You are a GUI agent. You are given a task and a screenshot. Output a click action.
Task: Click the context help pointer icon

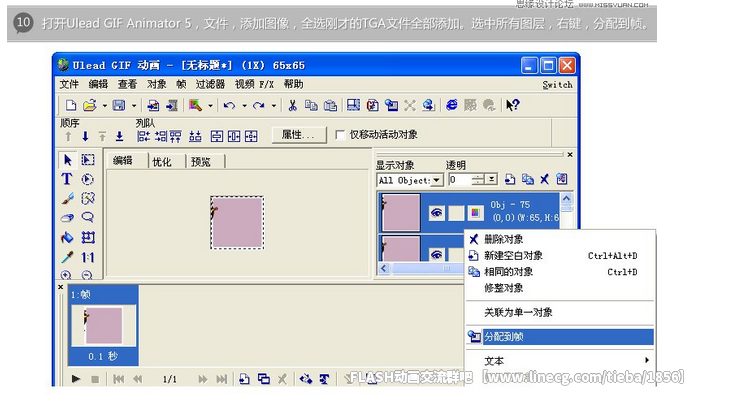pyautogui.click(x=512, y=105)
